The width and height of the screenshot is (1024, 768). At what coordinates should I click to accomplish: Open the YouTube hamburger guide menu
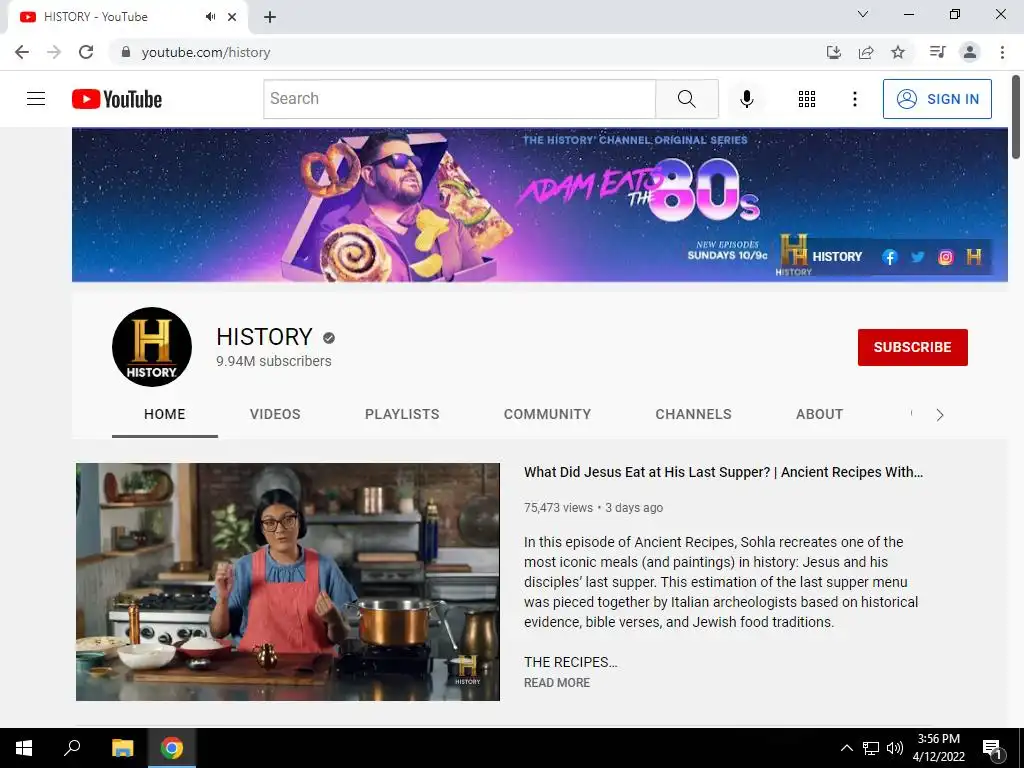pyautogui.click(x=36, y=99)
